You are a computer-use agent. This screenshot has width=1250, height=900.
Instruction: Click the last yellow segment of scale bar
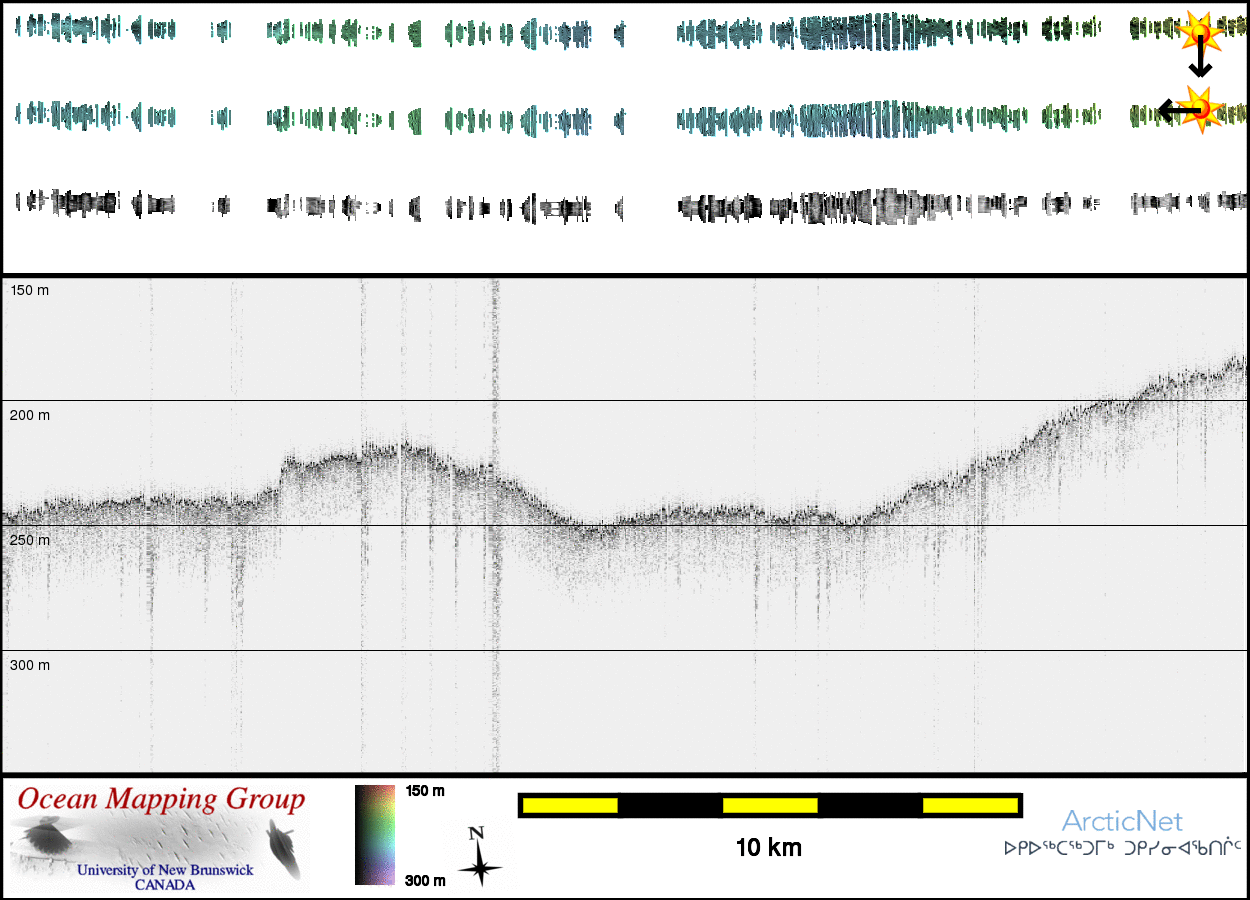(x=969, y=805)
